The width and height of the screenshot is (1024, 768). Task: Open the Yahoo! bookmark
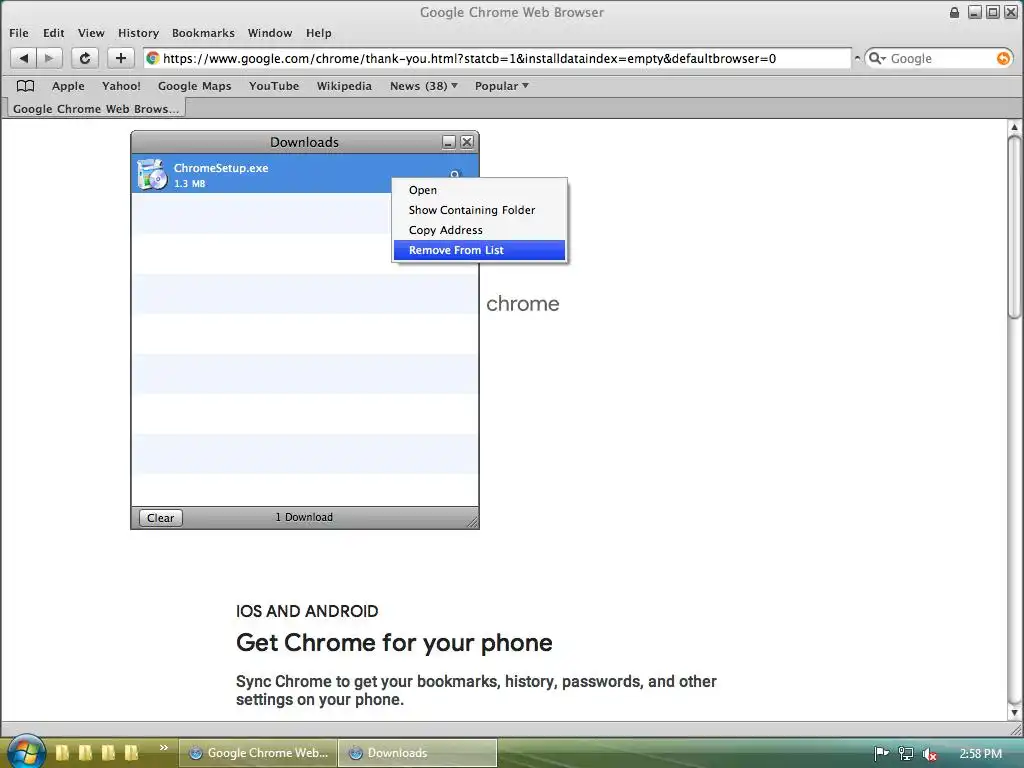click(121, 86)
